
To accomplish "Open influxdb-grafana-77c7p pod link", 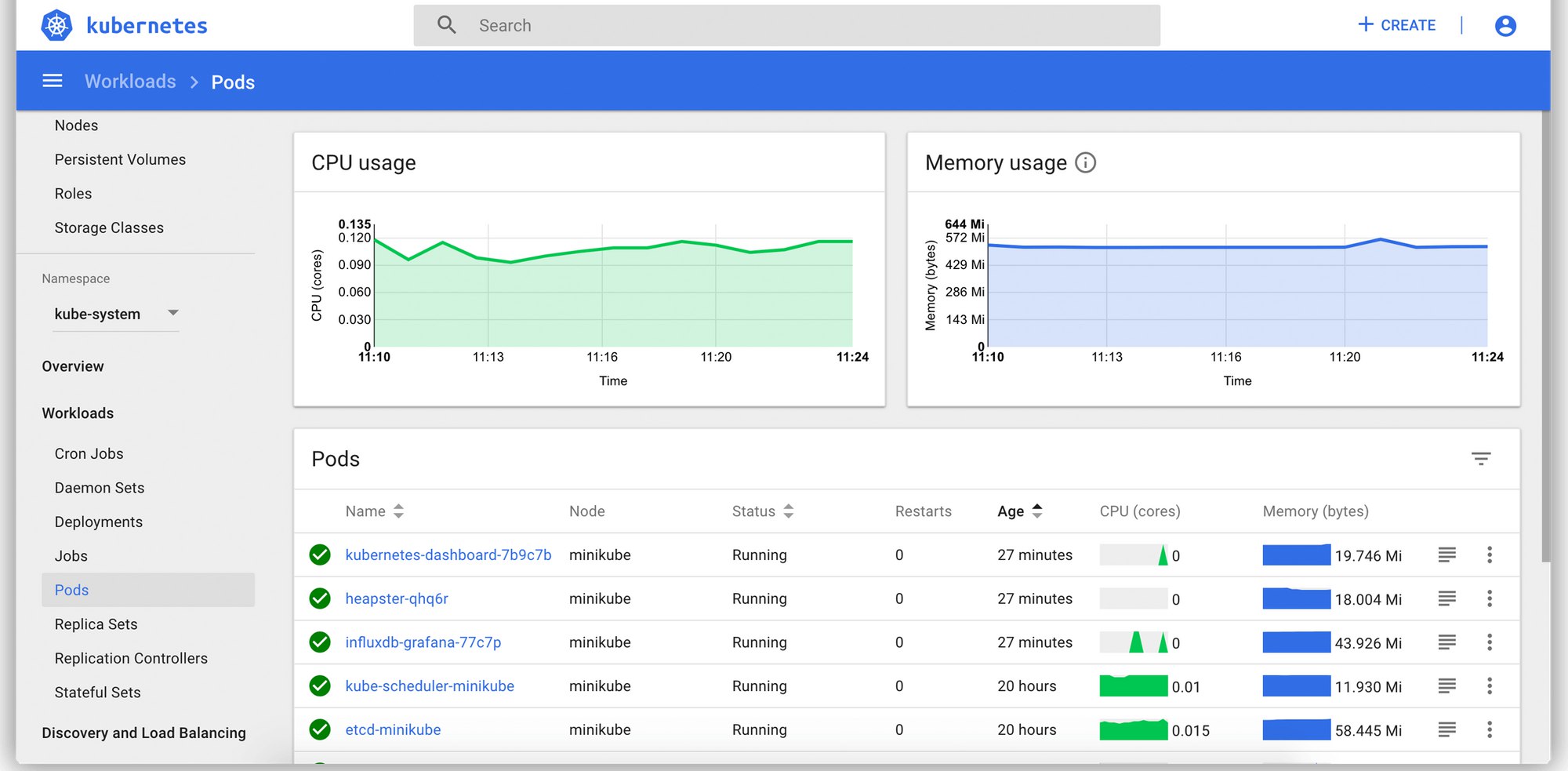I will point(423,642).
